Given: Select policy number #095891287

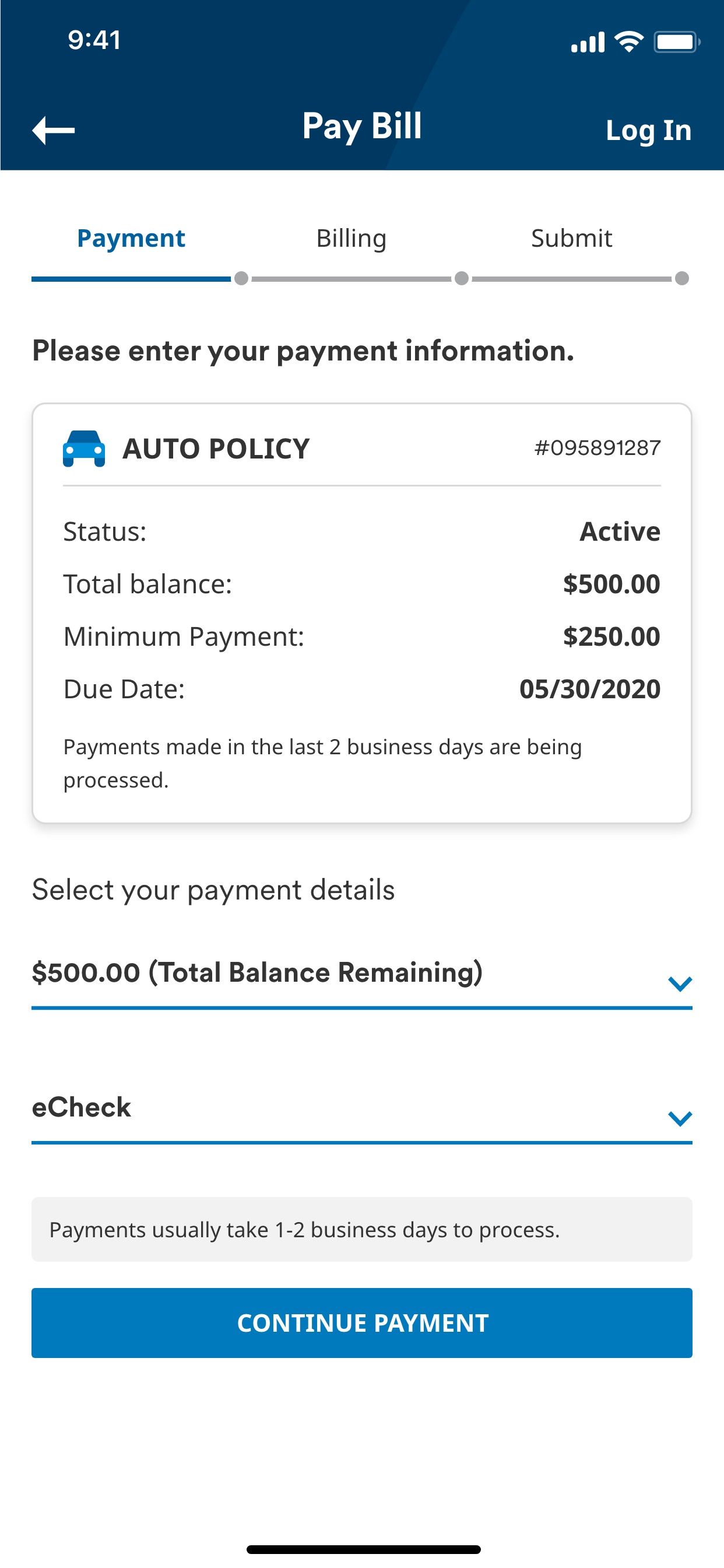Looking at the screenshot, I should (598, 448).
